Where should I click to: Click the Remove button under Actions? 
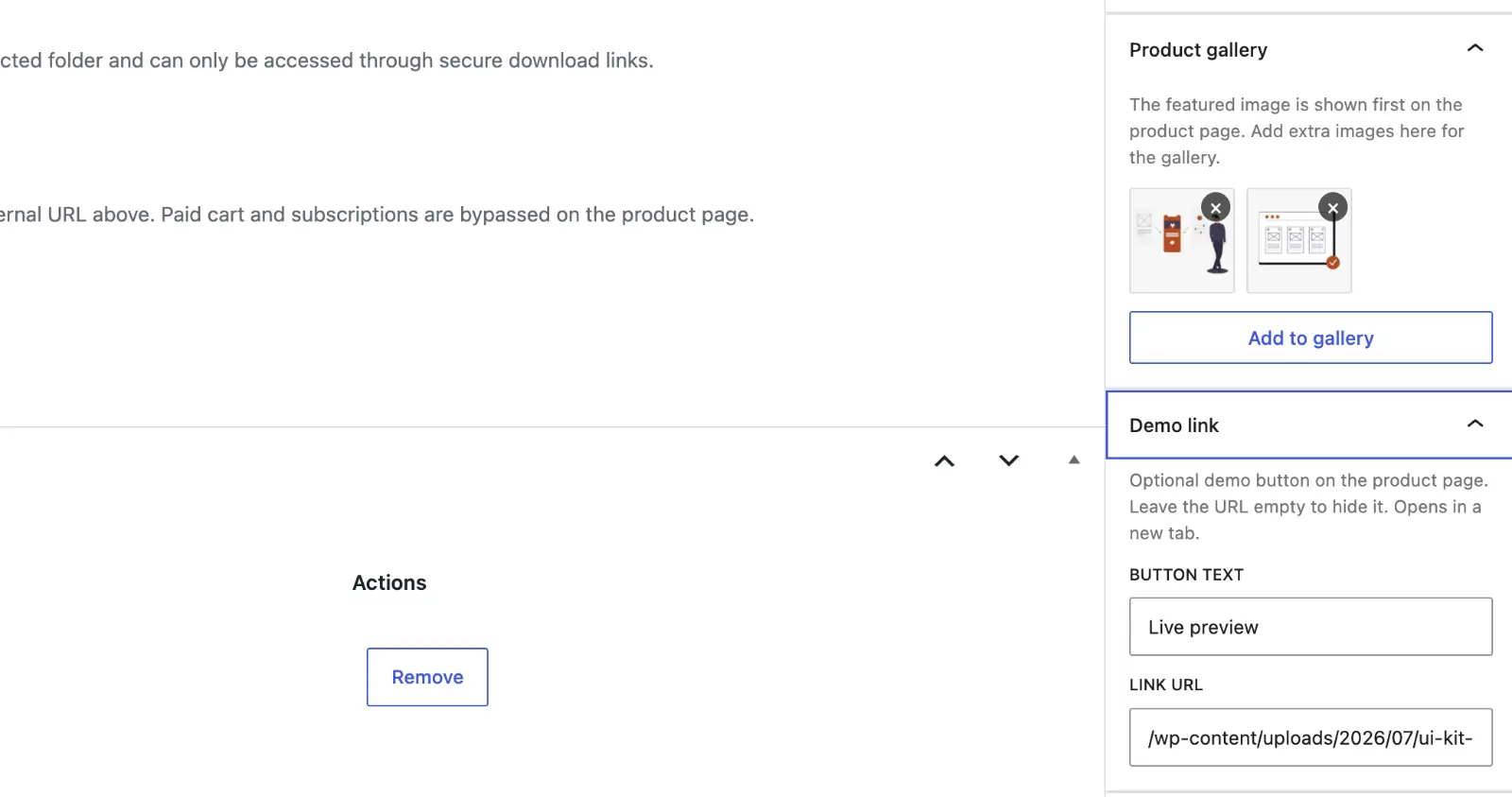(x=427, y=677)
